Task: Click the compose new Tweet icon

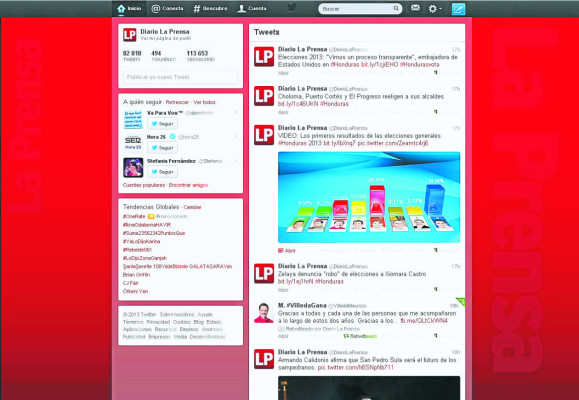Action: [x=458, y=9]
